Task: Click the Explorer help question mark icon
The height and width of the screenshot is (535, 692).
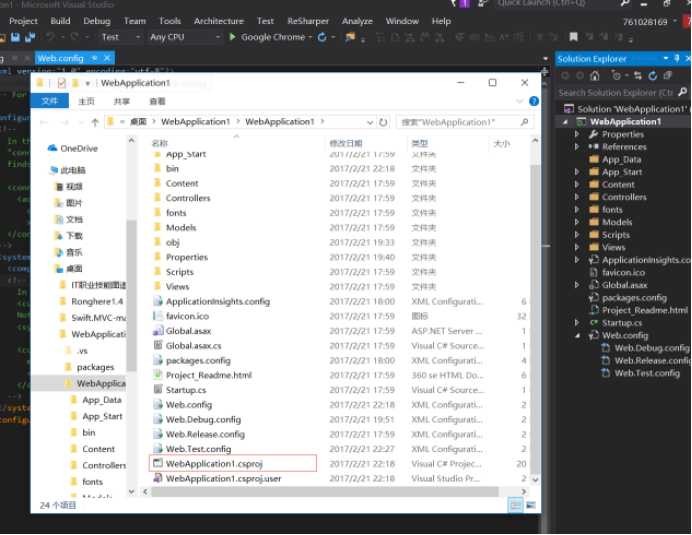Action: click(534, 101)
